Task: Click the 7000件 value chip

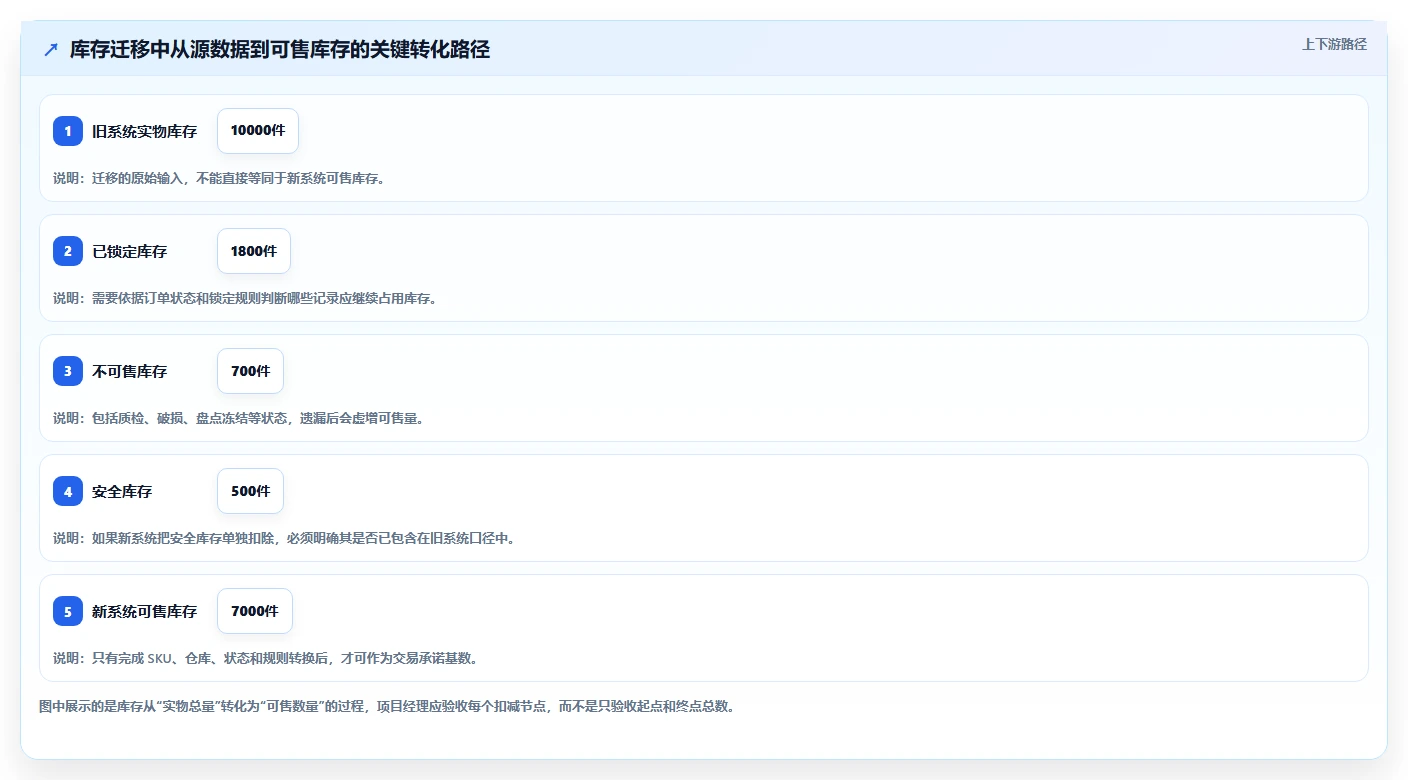Action: point(255,611)
